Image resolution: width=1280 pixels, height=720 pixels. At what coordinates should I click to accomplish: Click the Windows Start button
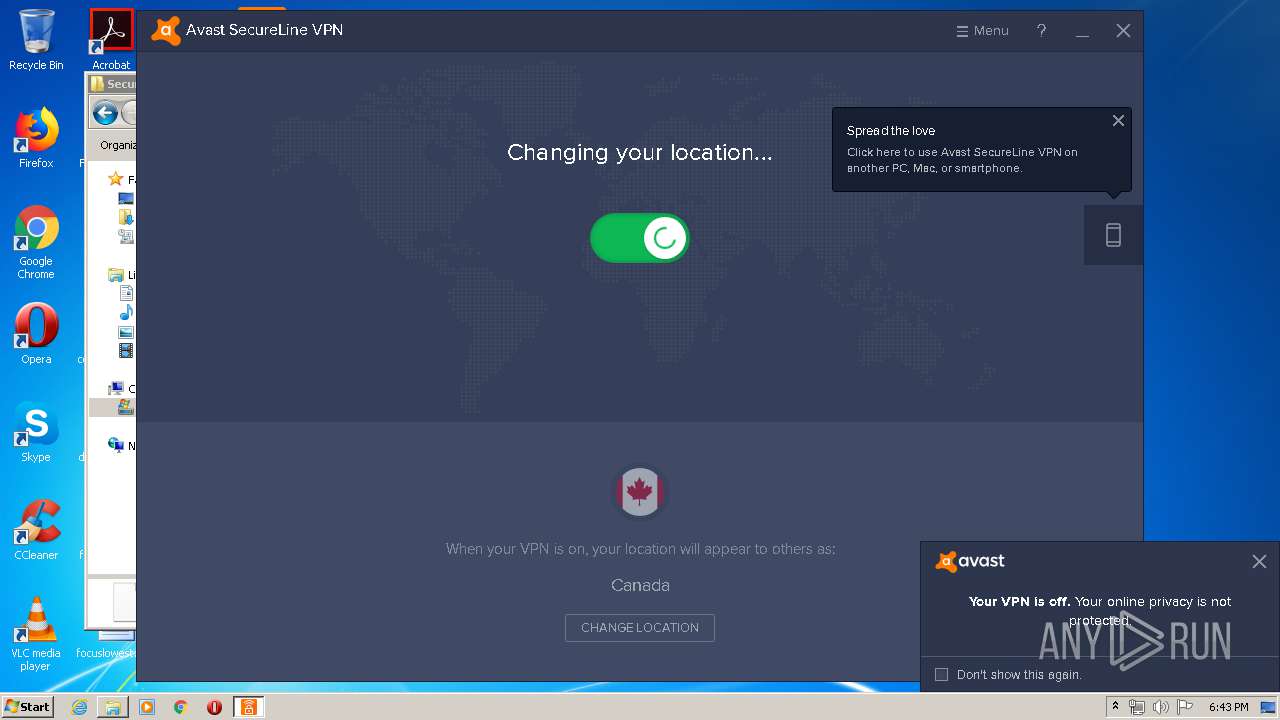(x=28, y=706)
